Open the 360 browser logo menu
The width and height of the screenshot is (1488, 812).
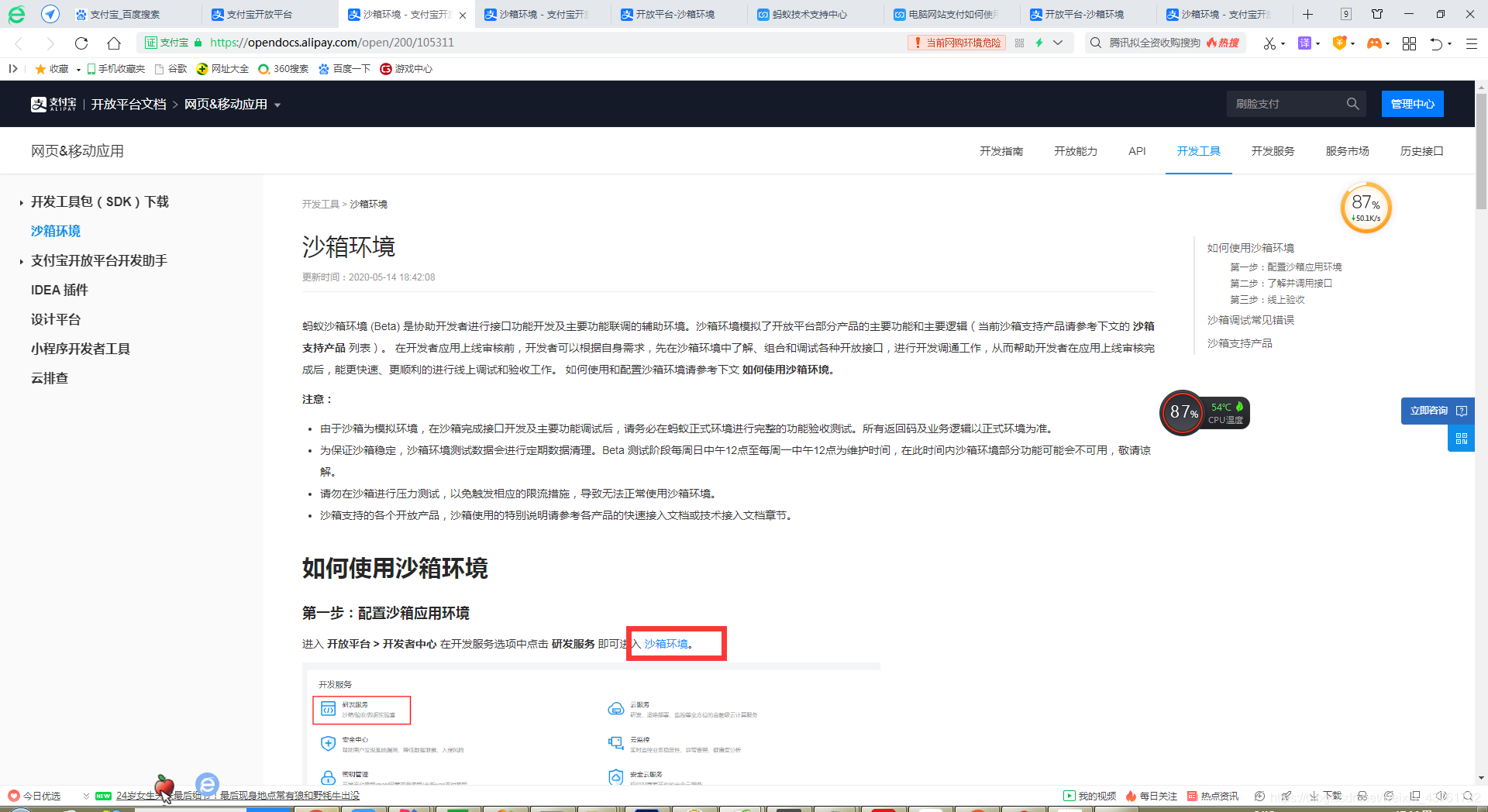(x=16, y=14)
